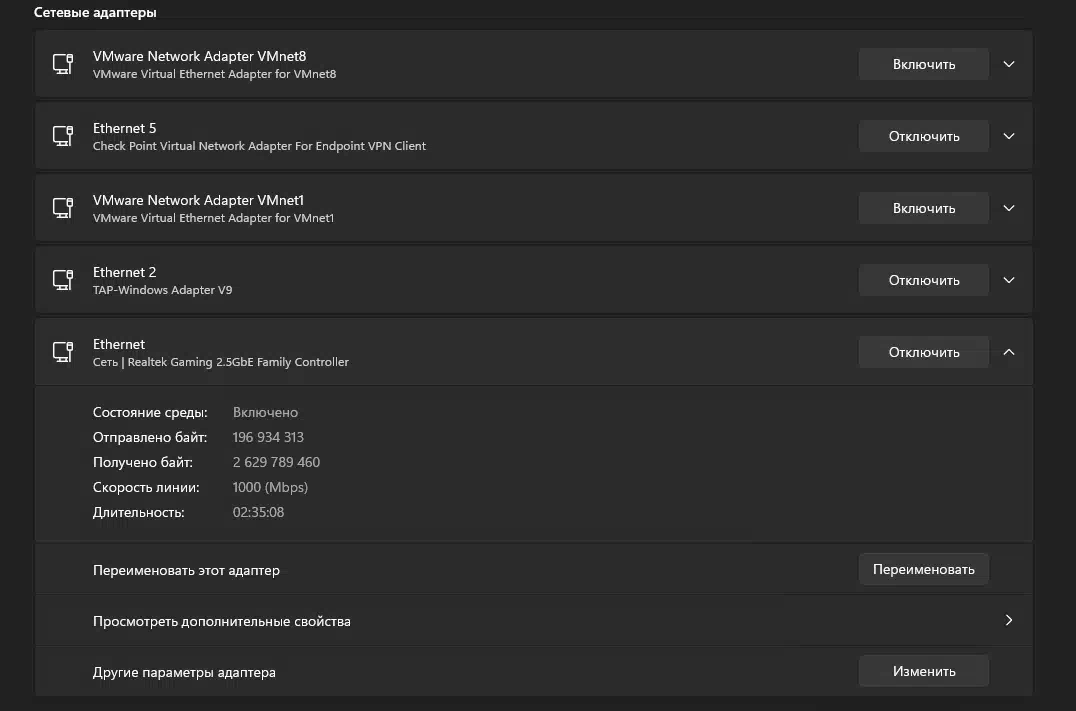
Task: Enable the VMware Network Adapter VMnet8
Action: click(x=924, y=64)
